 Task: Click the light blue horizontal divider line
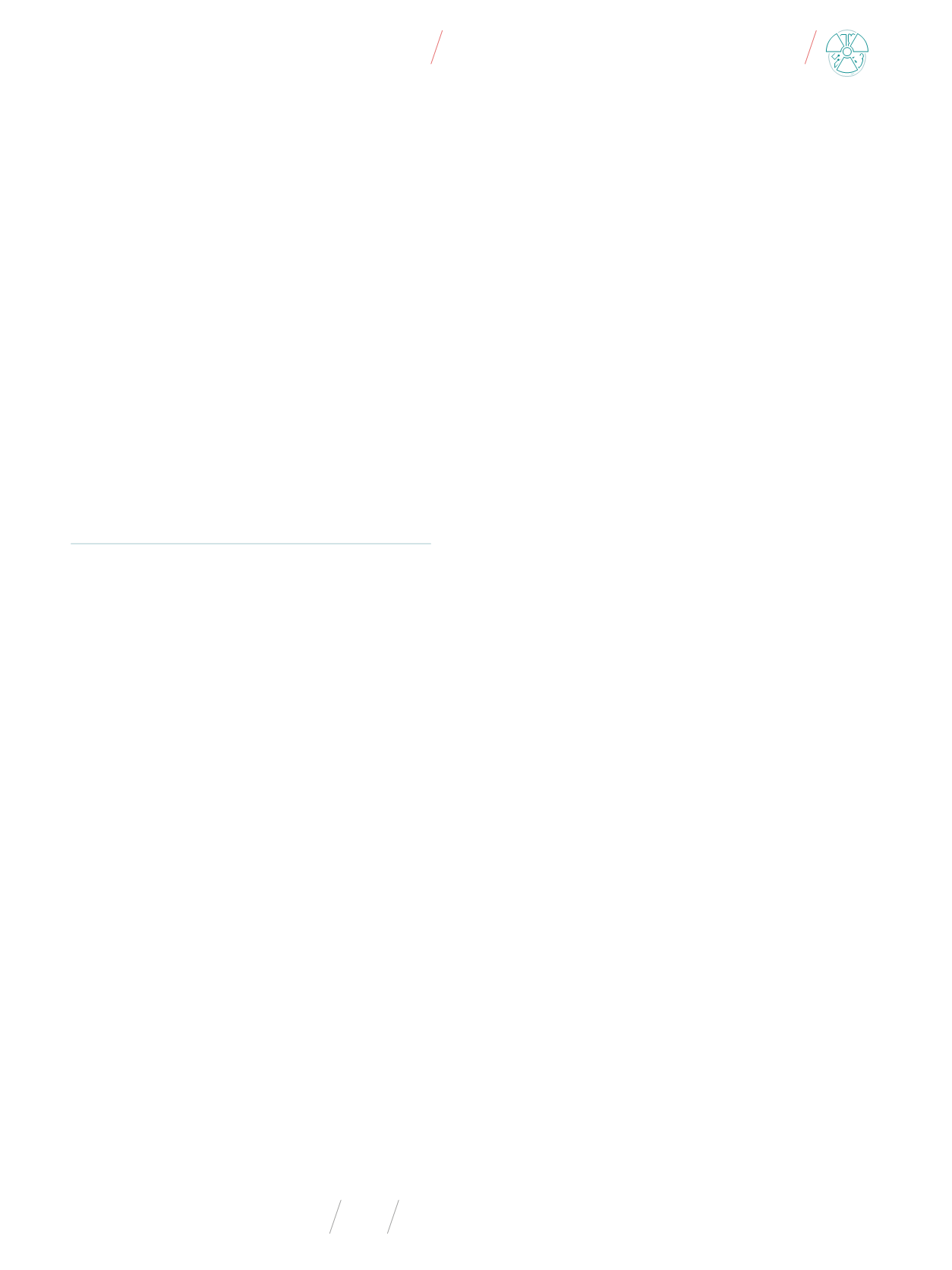[251, 544]
